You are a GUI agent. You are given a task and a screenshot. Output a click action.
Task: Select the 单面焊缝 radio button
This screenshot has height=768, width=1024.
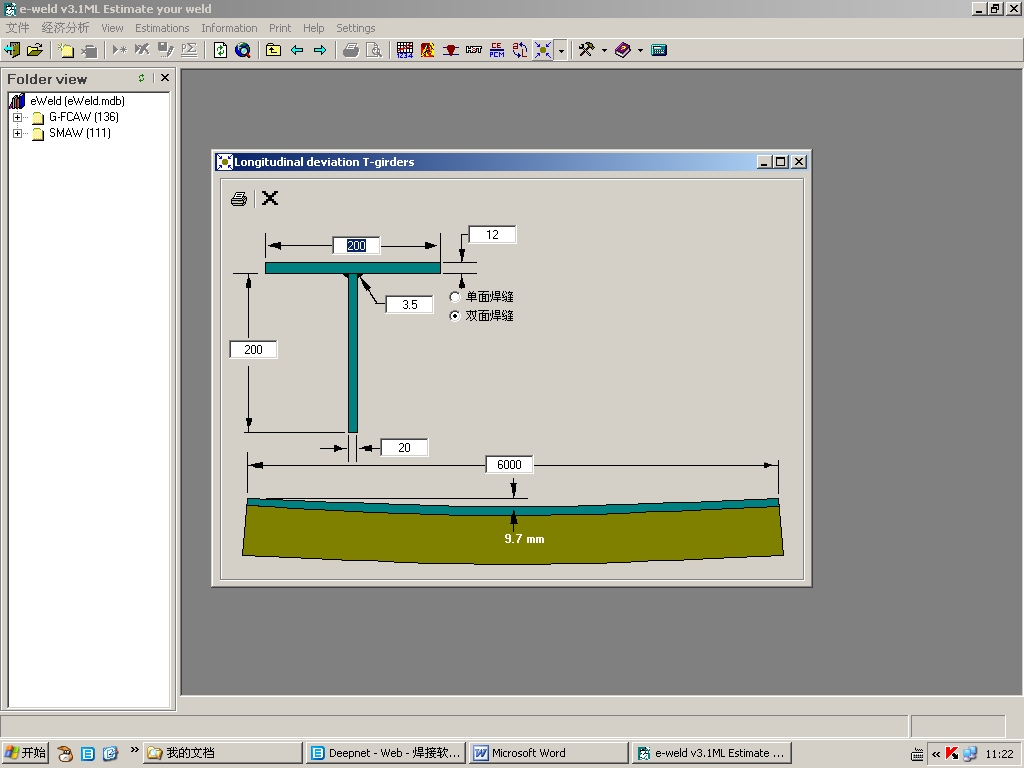click(456, 297)
